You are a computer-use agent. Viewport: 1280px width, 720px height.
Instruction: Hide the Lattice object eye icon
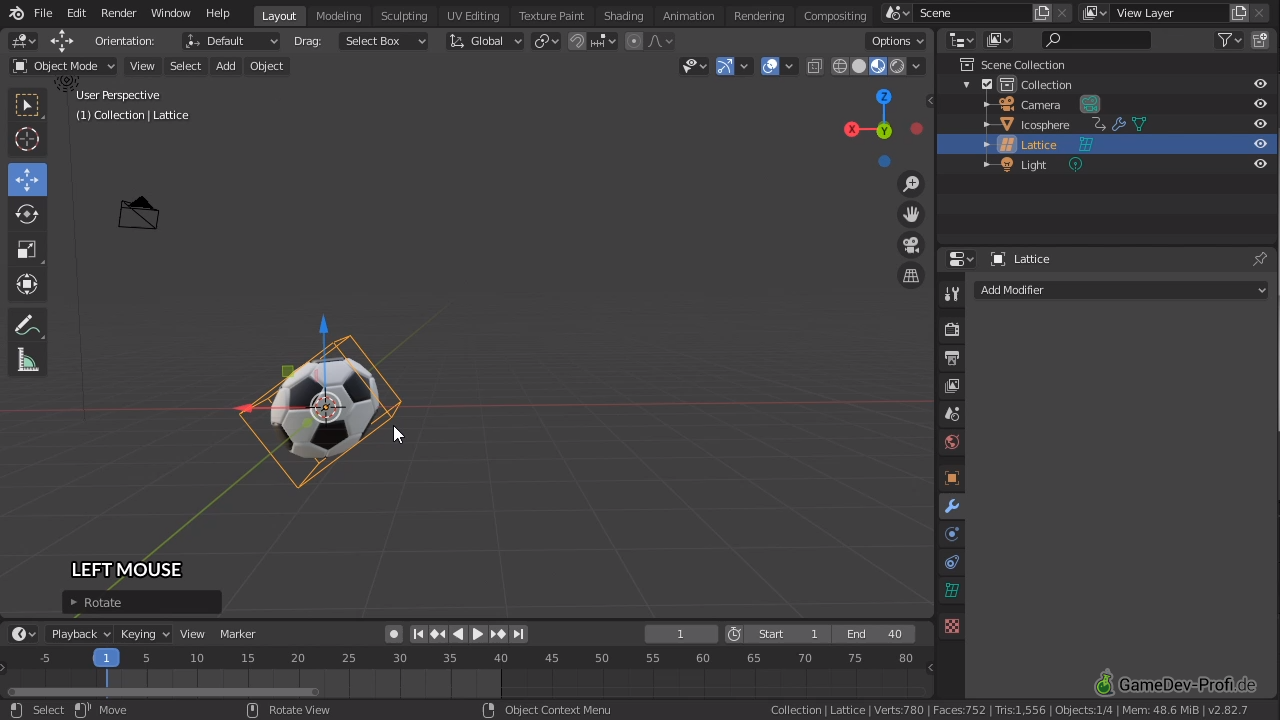pyautogui.click(x=1260, y=145)
